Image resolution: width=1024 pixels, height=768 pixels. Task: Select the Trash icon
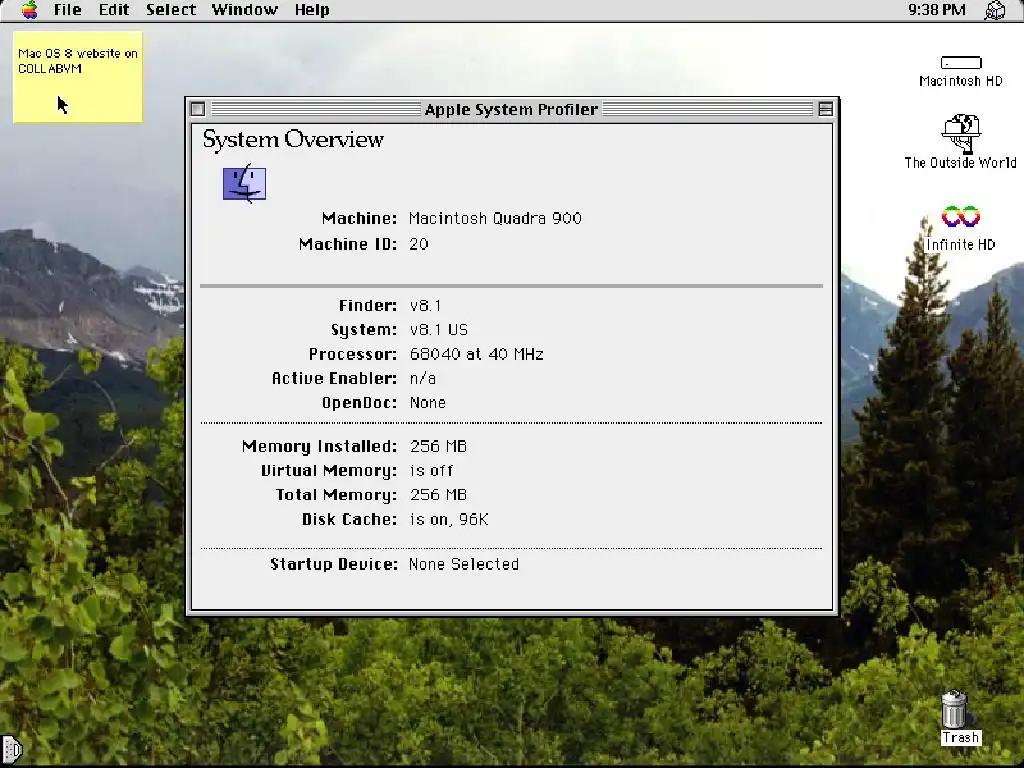coord(960,717)
